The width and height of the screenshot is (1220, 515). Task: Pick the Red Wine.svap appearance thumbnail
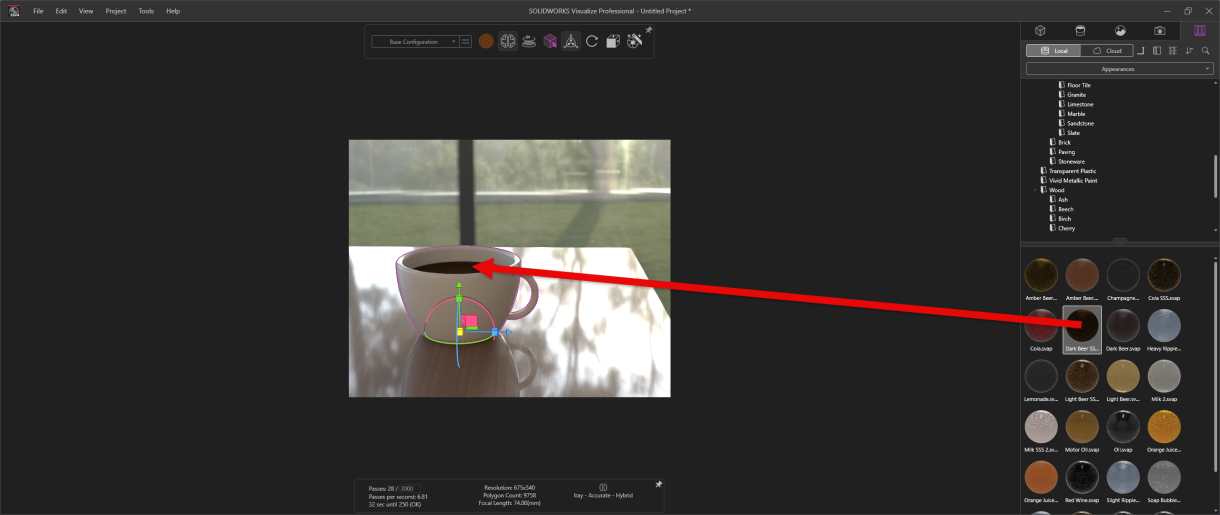1082,477
